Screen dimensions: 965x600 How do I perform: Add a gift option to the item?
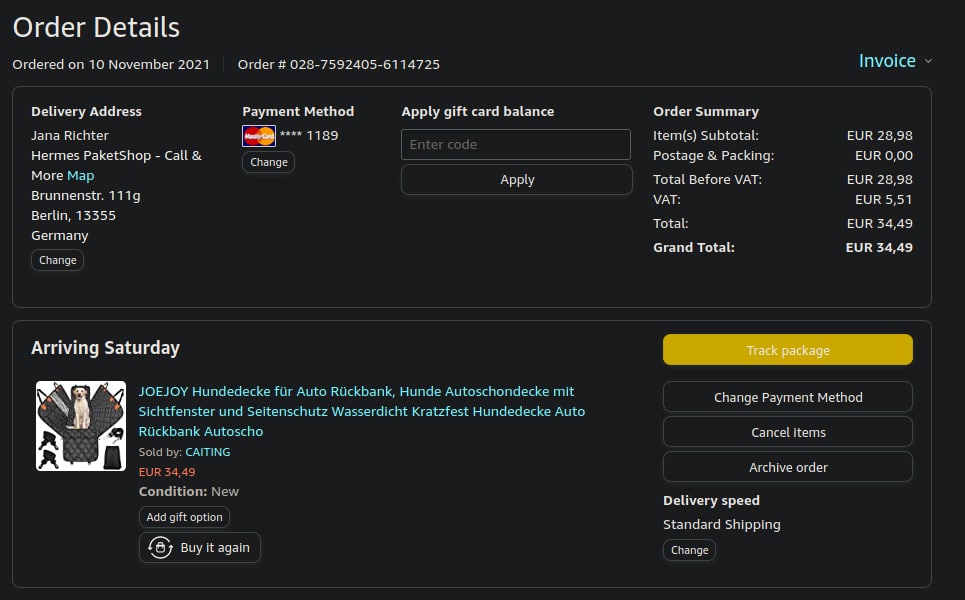tap(185, 517)
